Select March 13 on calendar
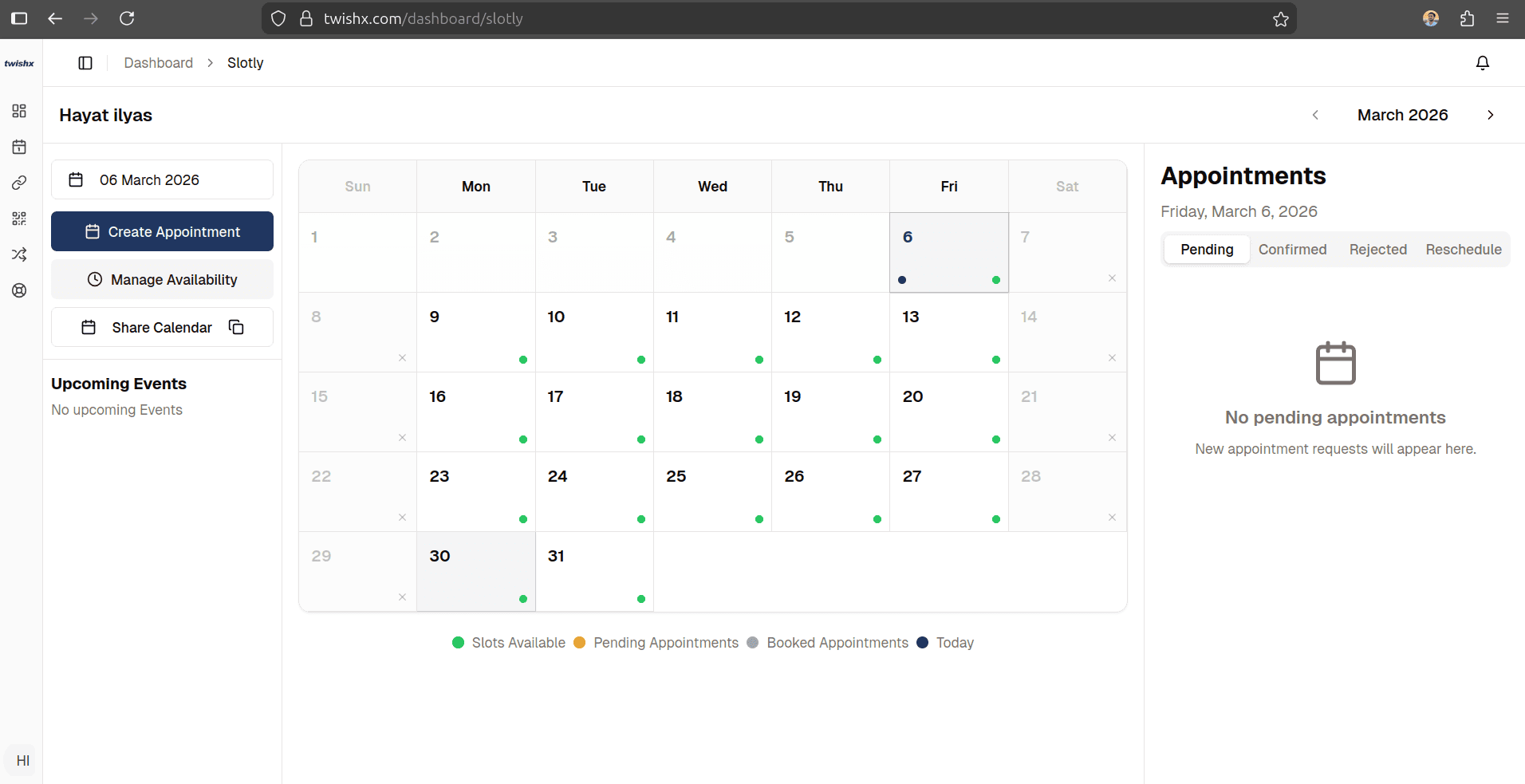Screen dimensions: 1525x784 (x=949, y=333)
